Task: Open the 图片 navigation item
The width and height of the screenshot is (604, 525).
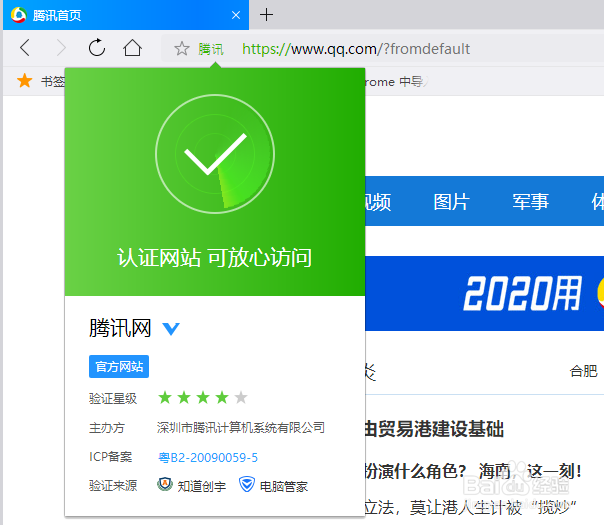Action: click(x=451, y=202)
